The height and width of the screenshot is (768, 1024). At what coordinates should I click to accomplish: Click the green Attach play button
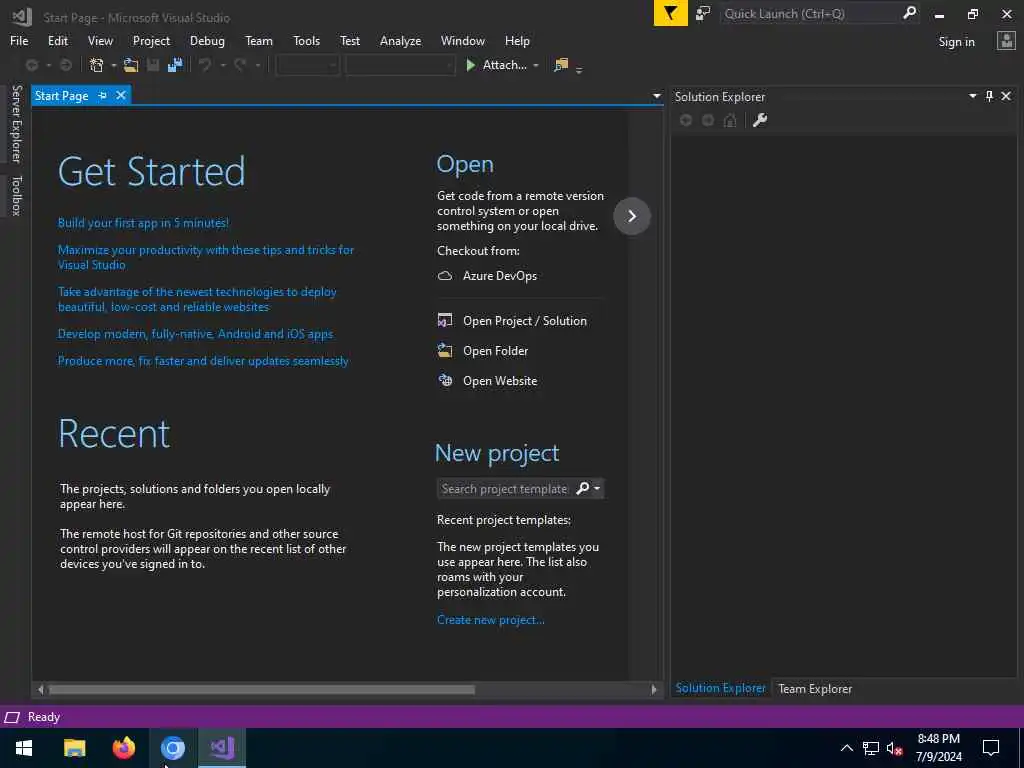(470, 65)
